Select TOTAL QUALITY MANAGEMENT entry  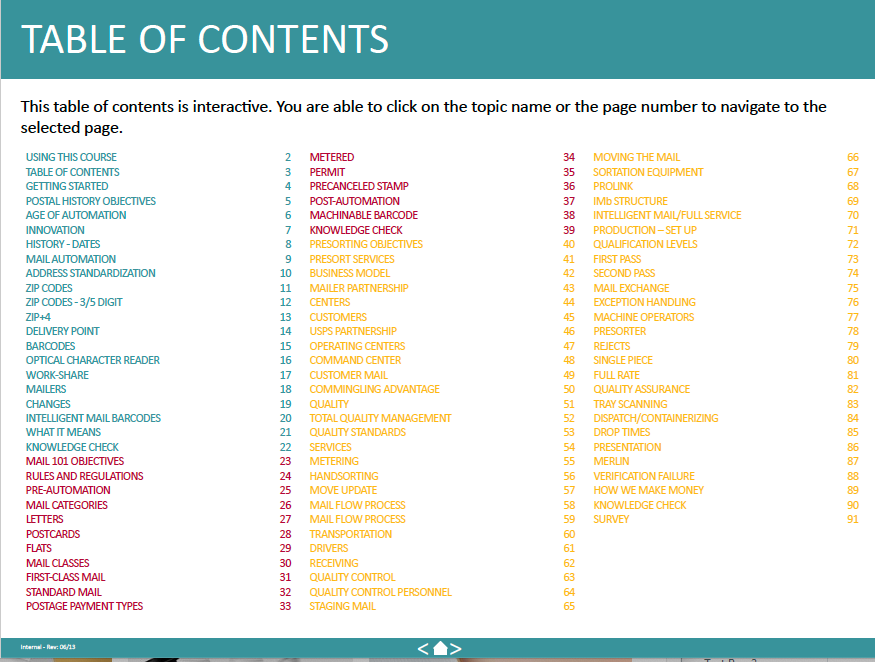coord(380,418)
